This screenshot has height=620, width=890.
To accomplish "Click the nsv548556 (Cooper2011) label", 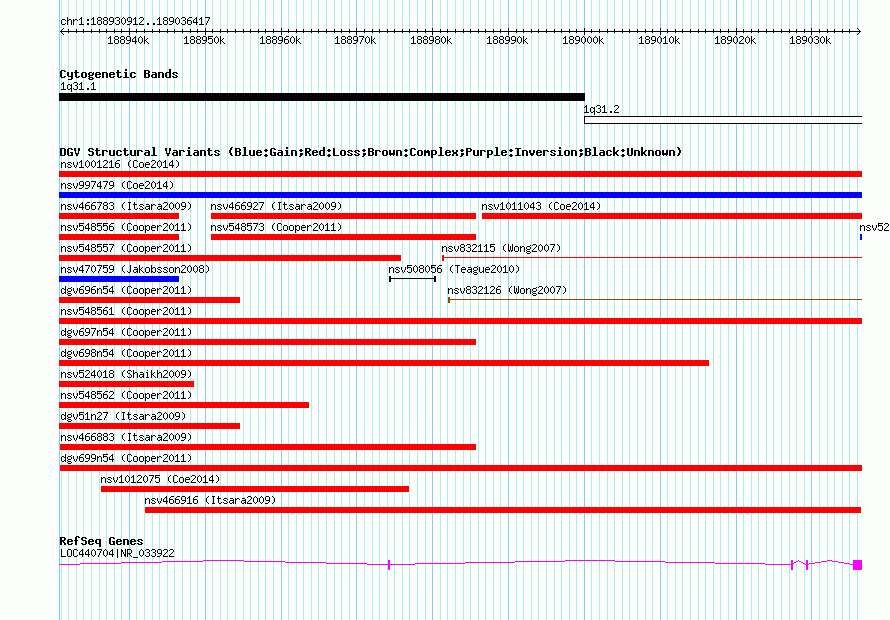I will 126,227.
